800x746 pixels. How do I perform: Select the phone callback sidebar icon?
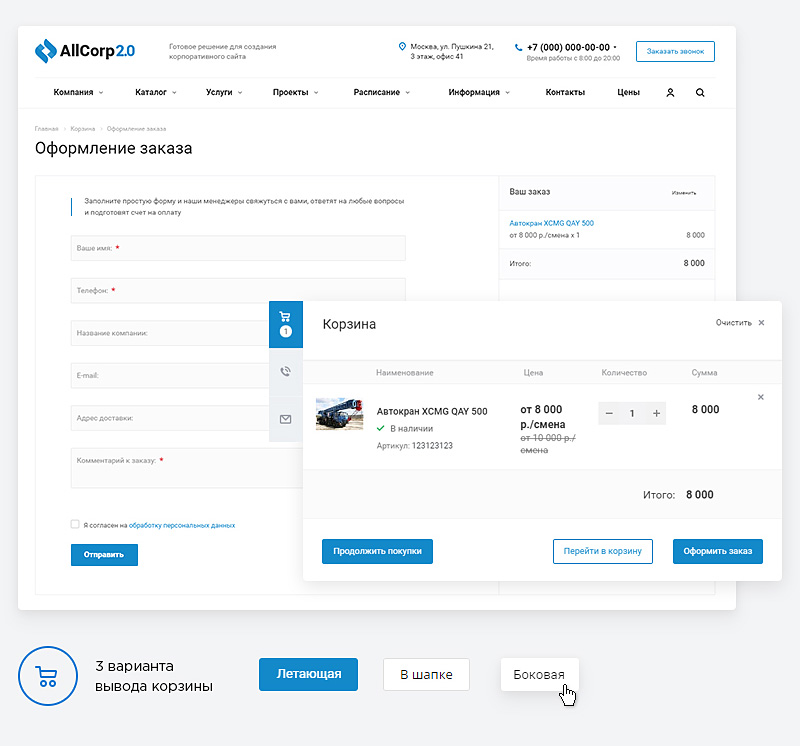[x=286, y=371]
